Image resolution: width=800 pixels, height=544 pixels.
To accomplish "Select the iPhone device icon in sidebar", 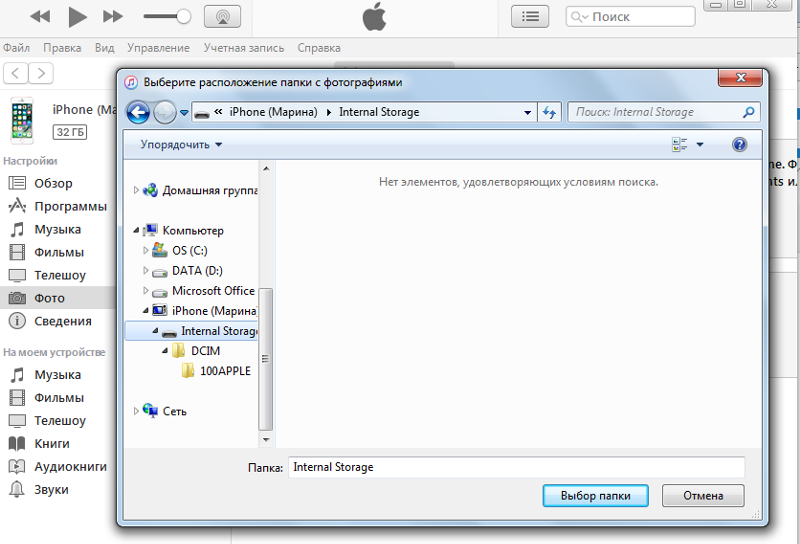I will [x=22, y=120].
